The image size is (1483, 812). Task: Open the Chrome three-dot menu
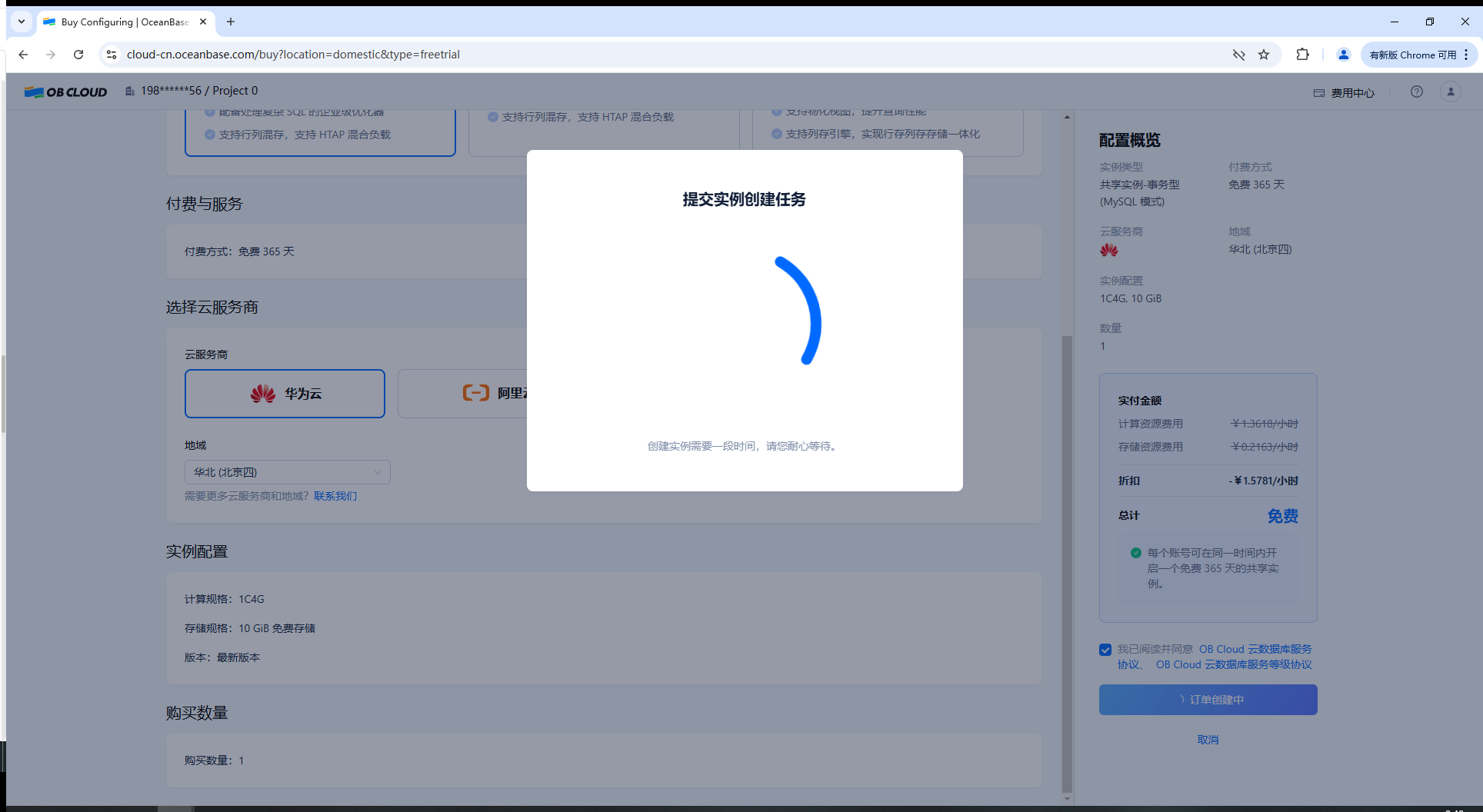[1467, 55]
